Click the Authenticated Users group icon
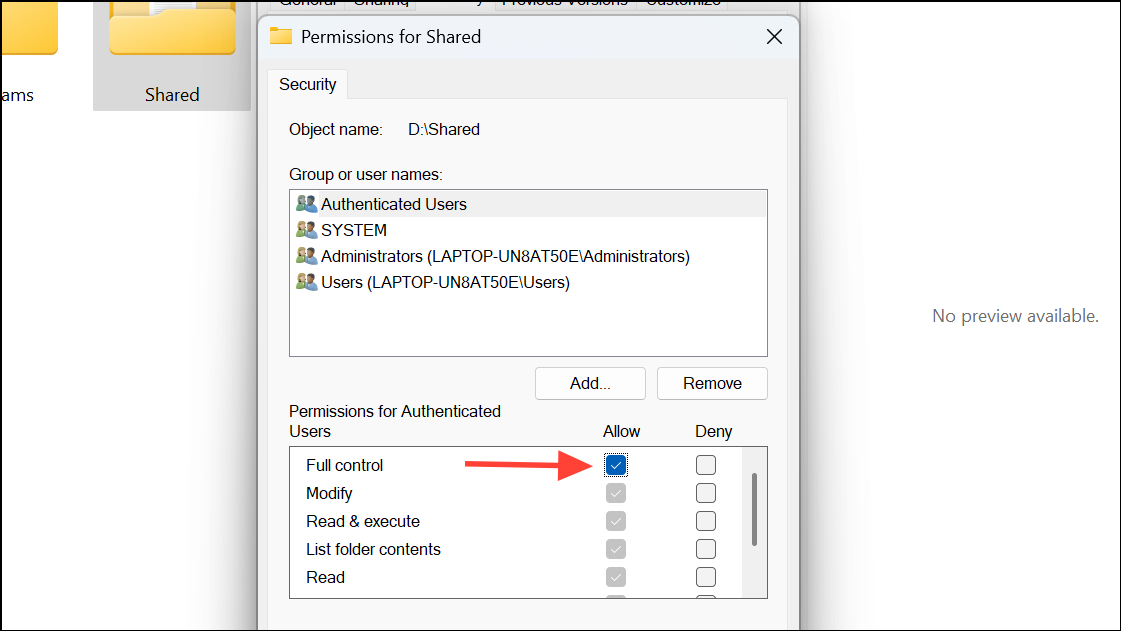The height and width of the screenshot is (631, 1121). pos(307,204)
